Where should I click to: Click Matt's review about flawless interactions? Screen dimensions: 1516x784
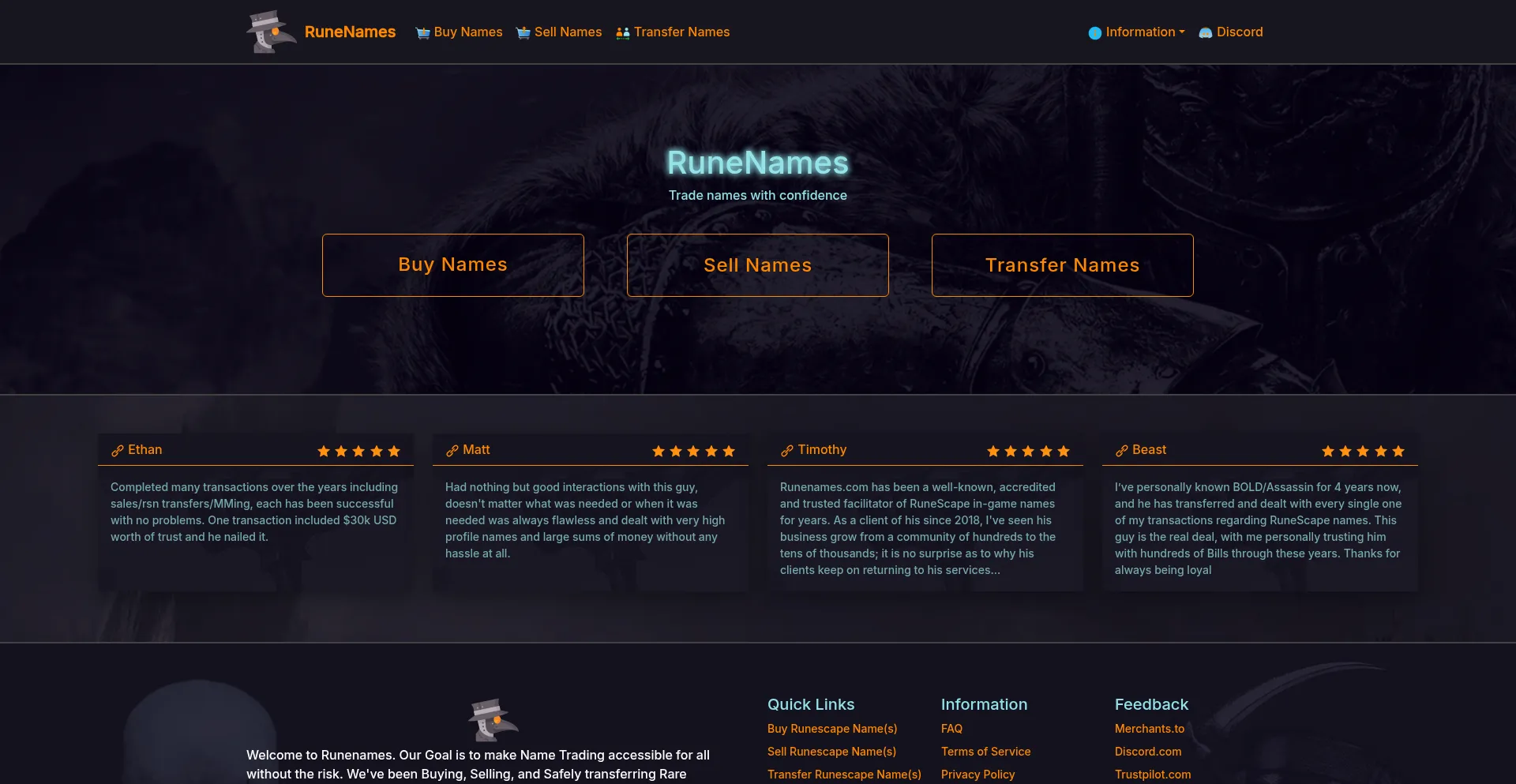[585, 520]
